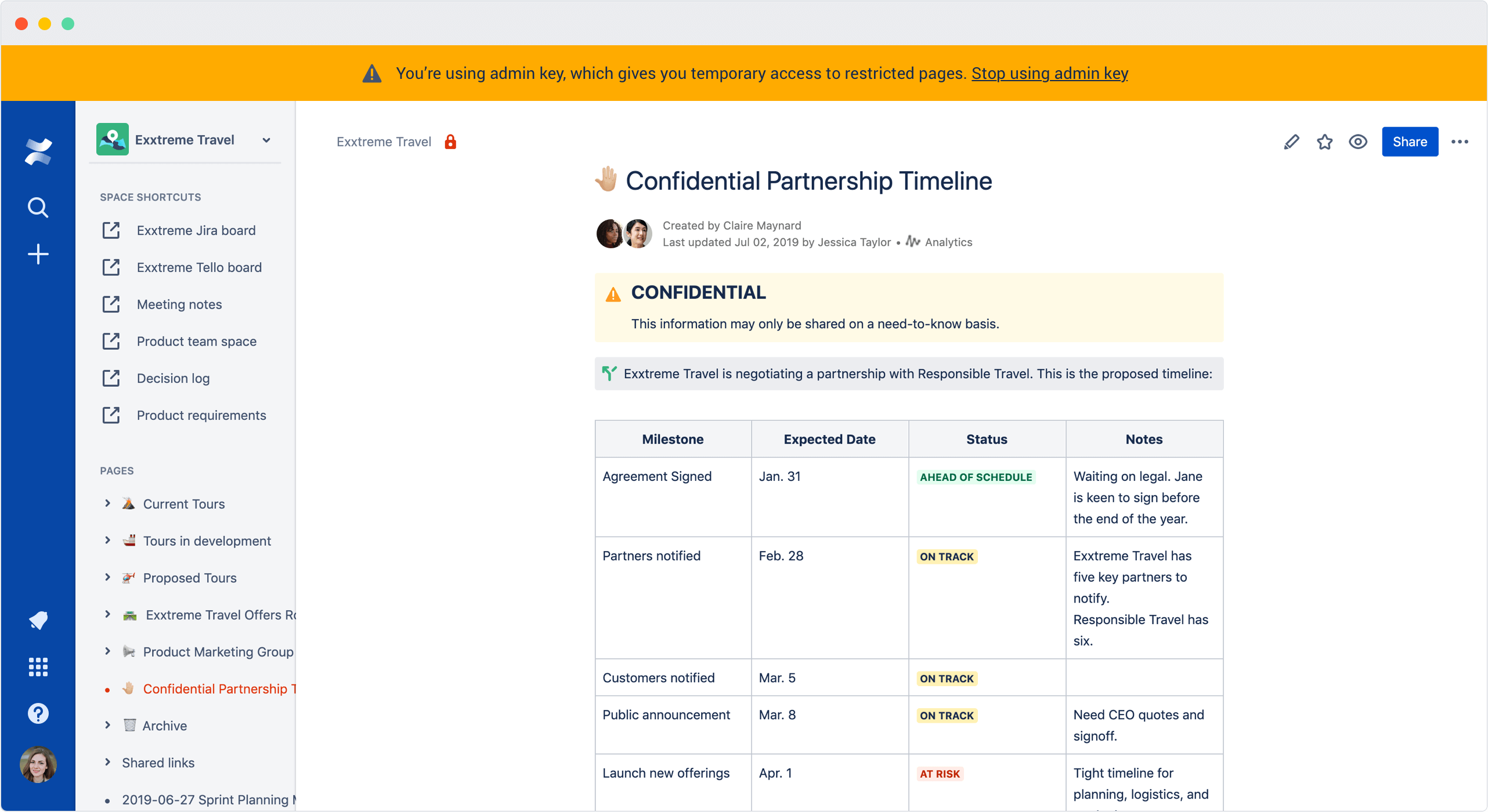Create new content with the plus icon

(37, 254)
